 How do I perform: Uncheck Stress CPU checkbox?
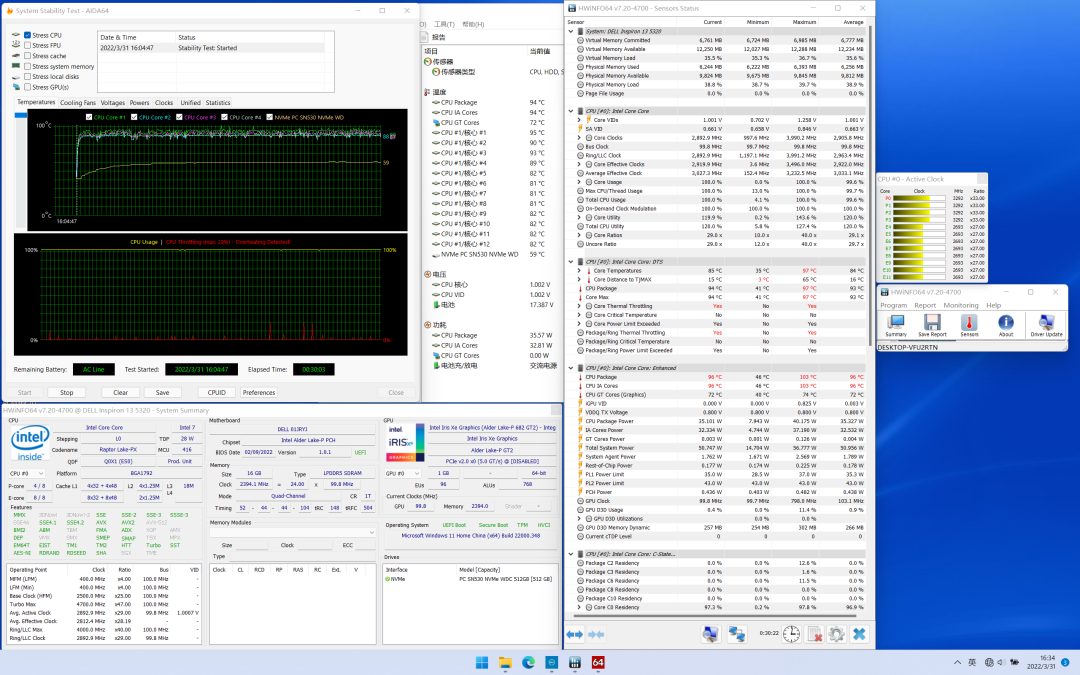28,35
